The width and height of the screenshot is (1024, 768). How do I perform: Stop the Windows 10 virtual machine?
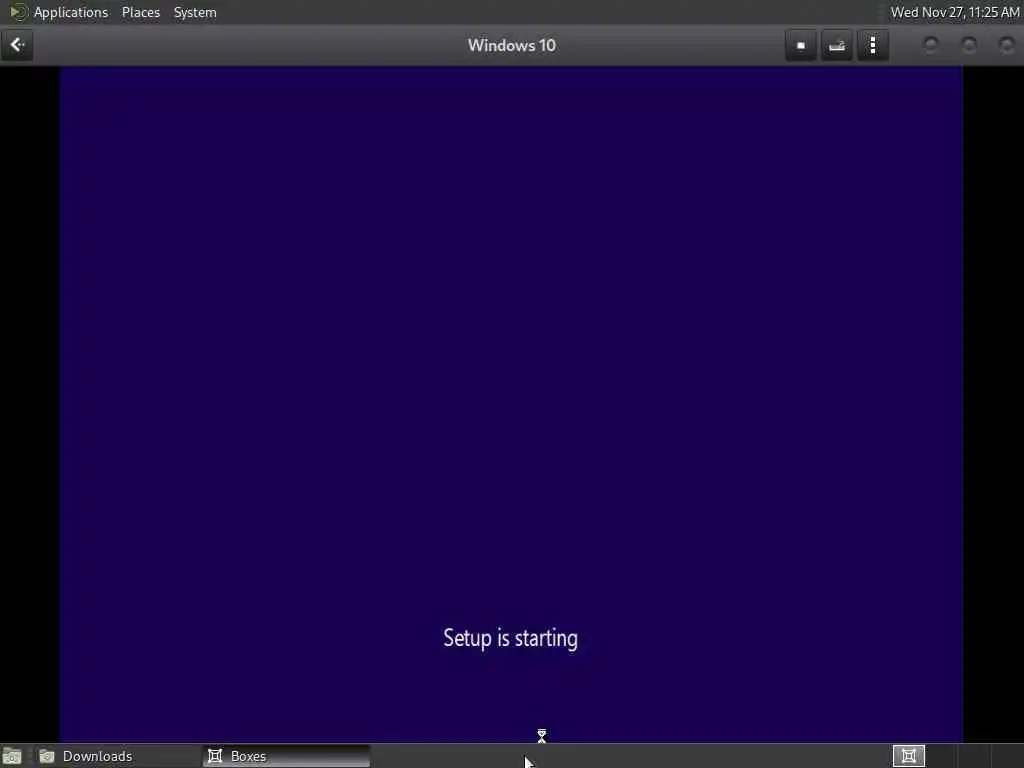[801, 45]
